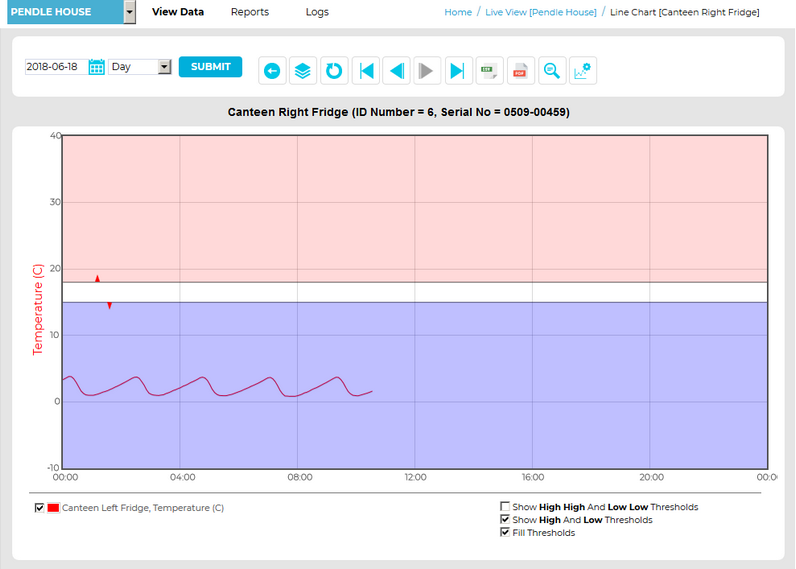The height and width of the screenshot is (569, 796).
Task: Jump to last period icon
Action: (458, 71)
